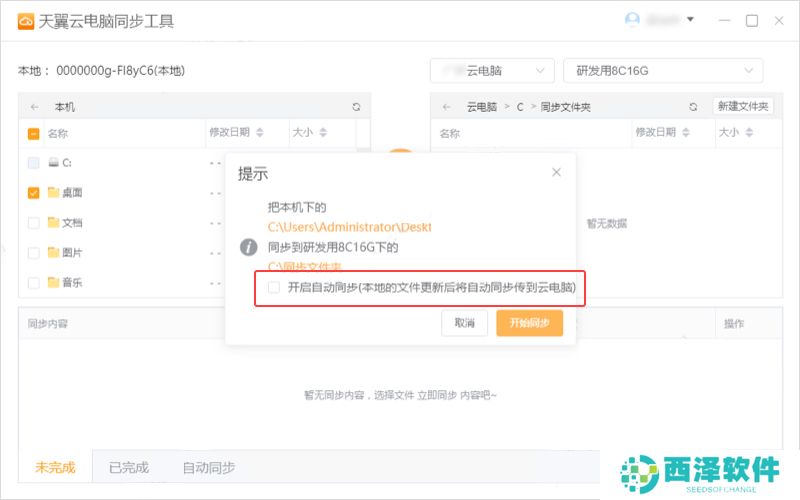Switch to the 自动同步 tab

point(209,467)
